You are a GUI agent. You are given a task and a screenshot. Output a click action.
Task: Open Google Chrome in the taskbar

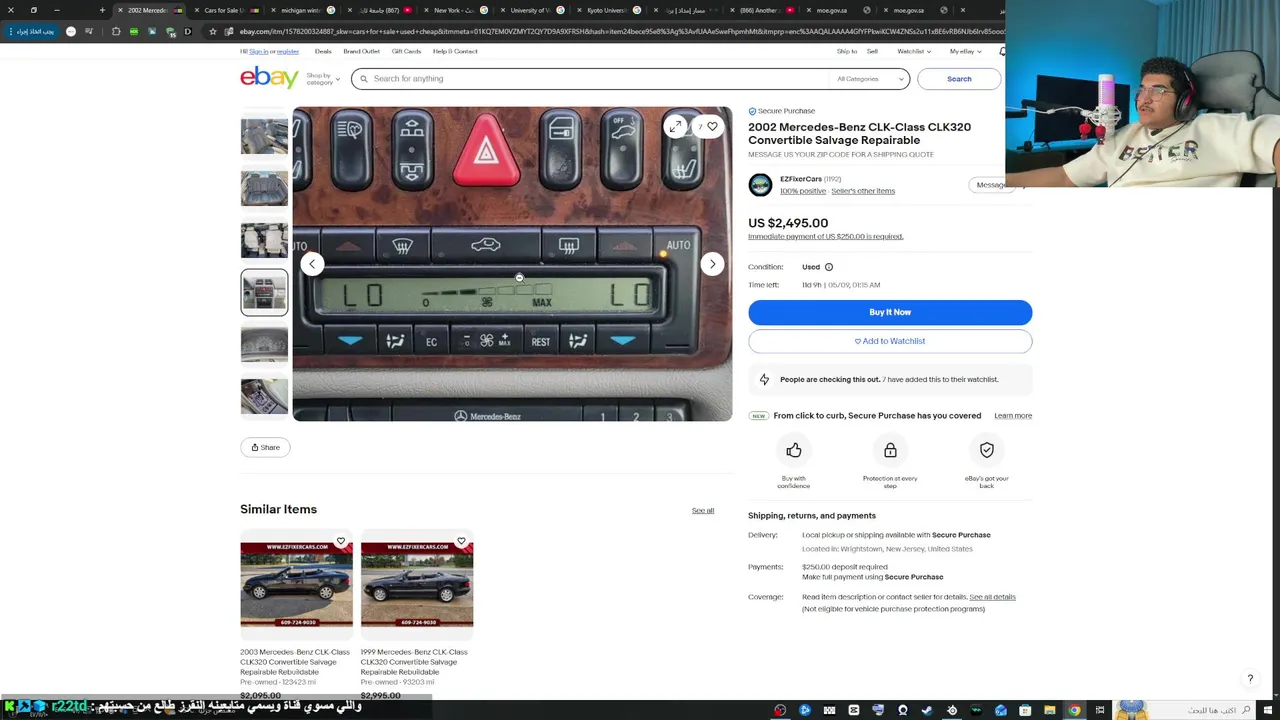click(x=1074, y=710)
